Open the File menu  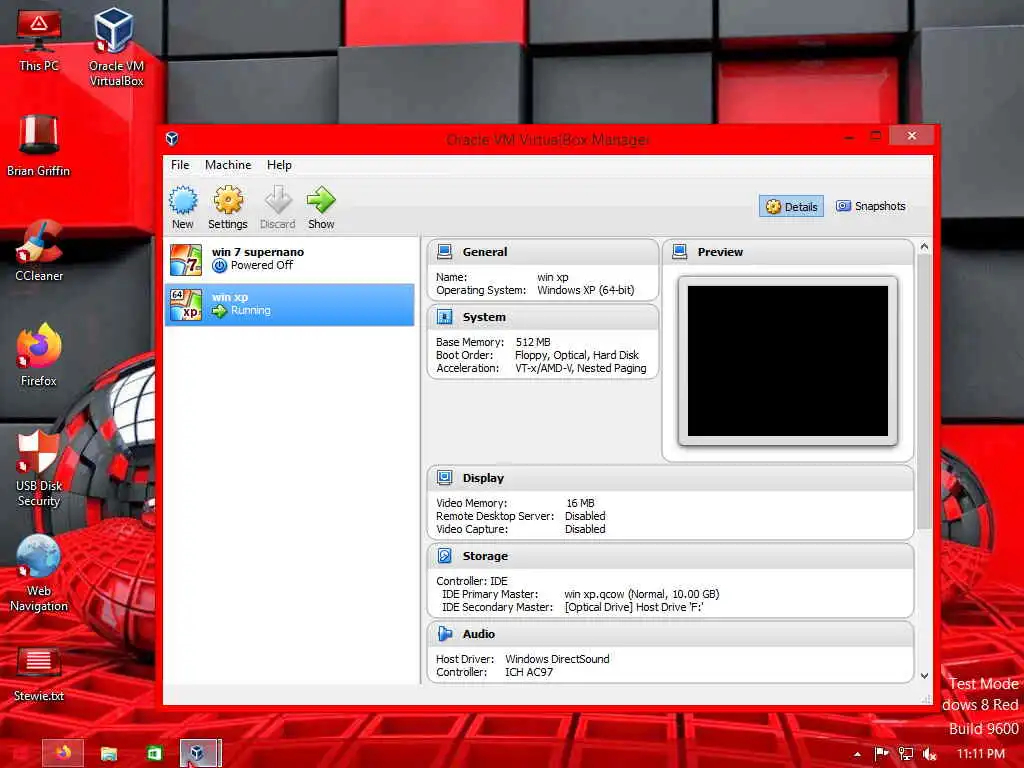coord(180,165)
